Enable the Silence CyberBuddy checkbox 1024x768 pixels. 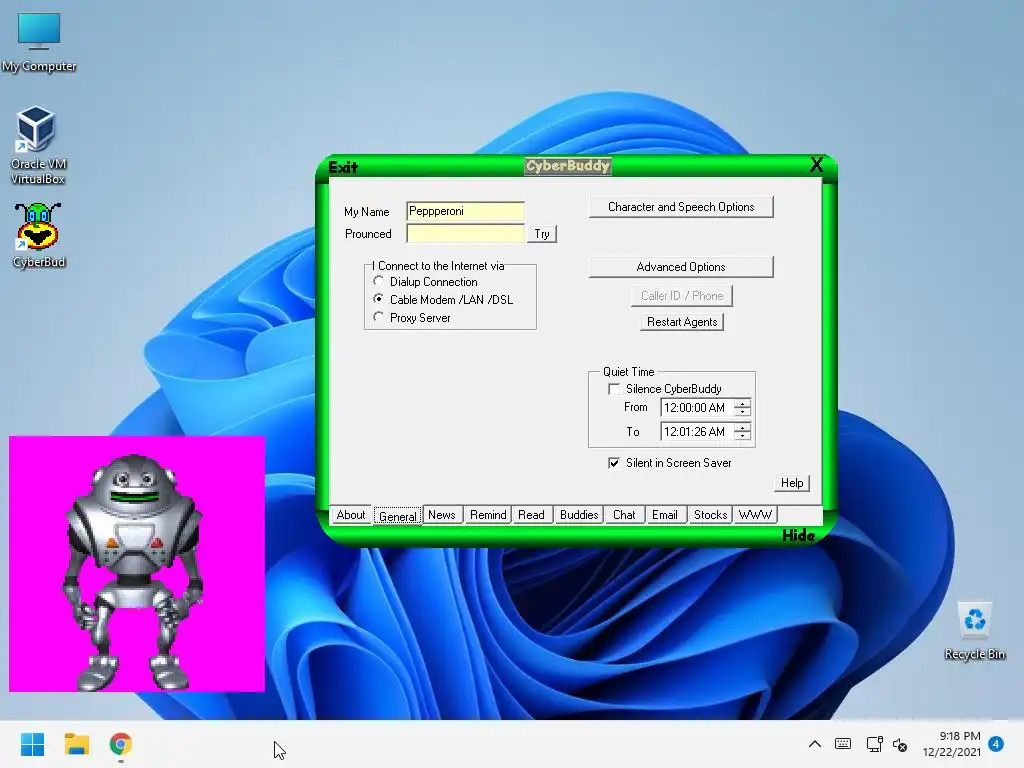[x=614, y=389]
